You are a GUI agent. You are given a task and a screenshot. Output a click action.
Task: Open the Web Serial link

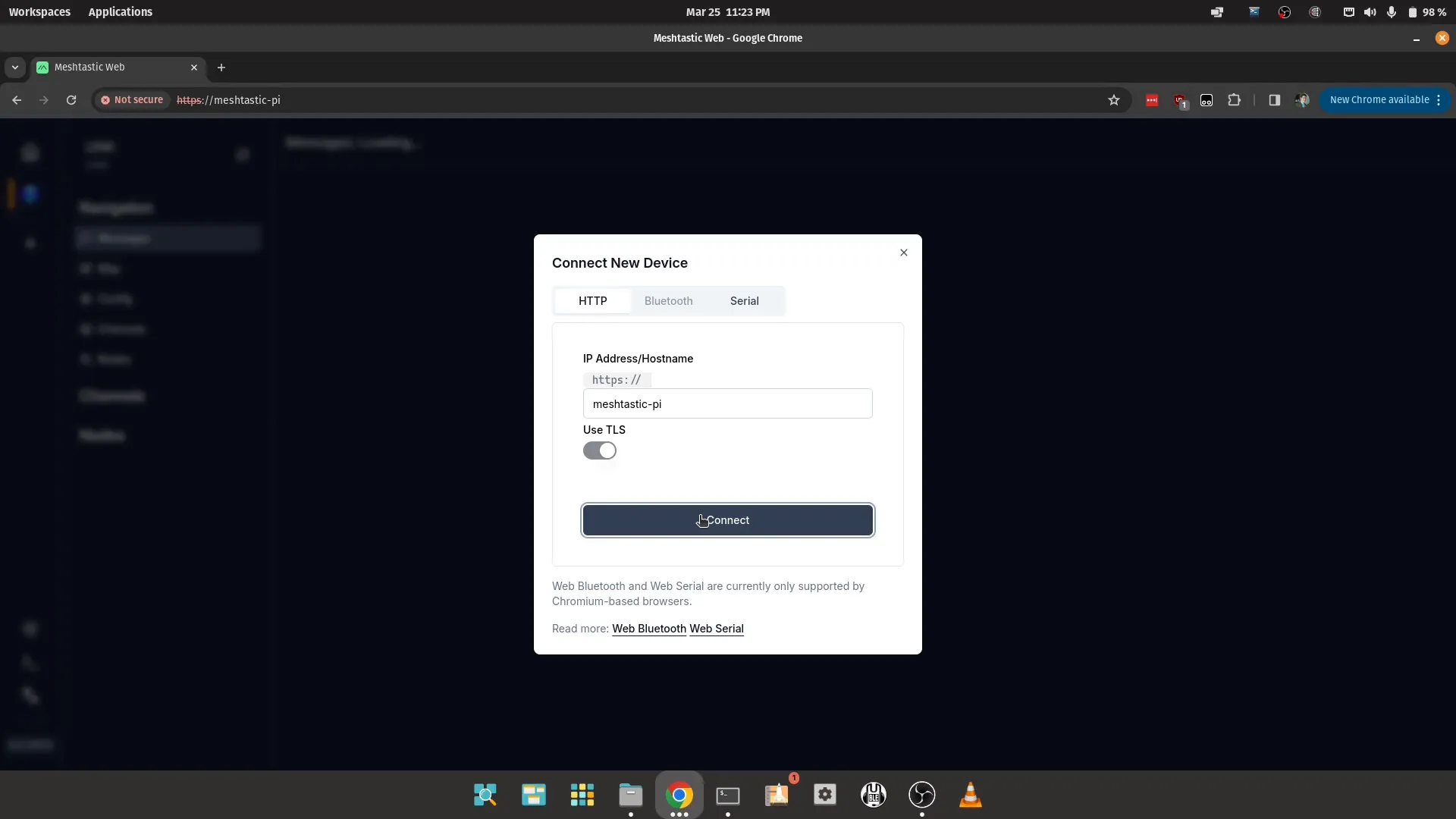pyautogui.click(x=717, y=629)
